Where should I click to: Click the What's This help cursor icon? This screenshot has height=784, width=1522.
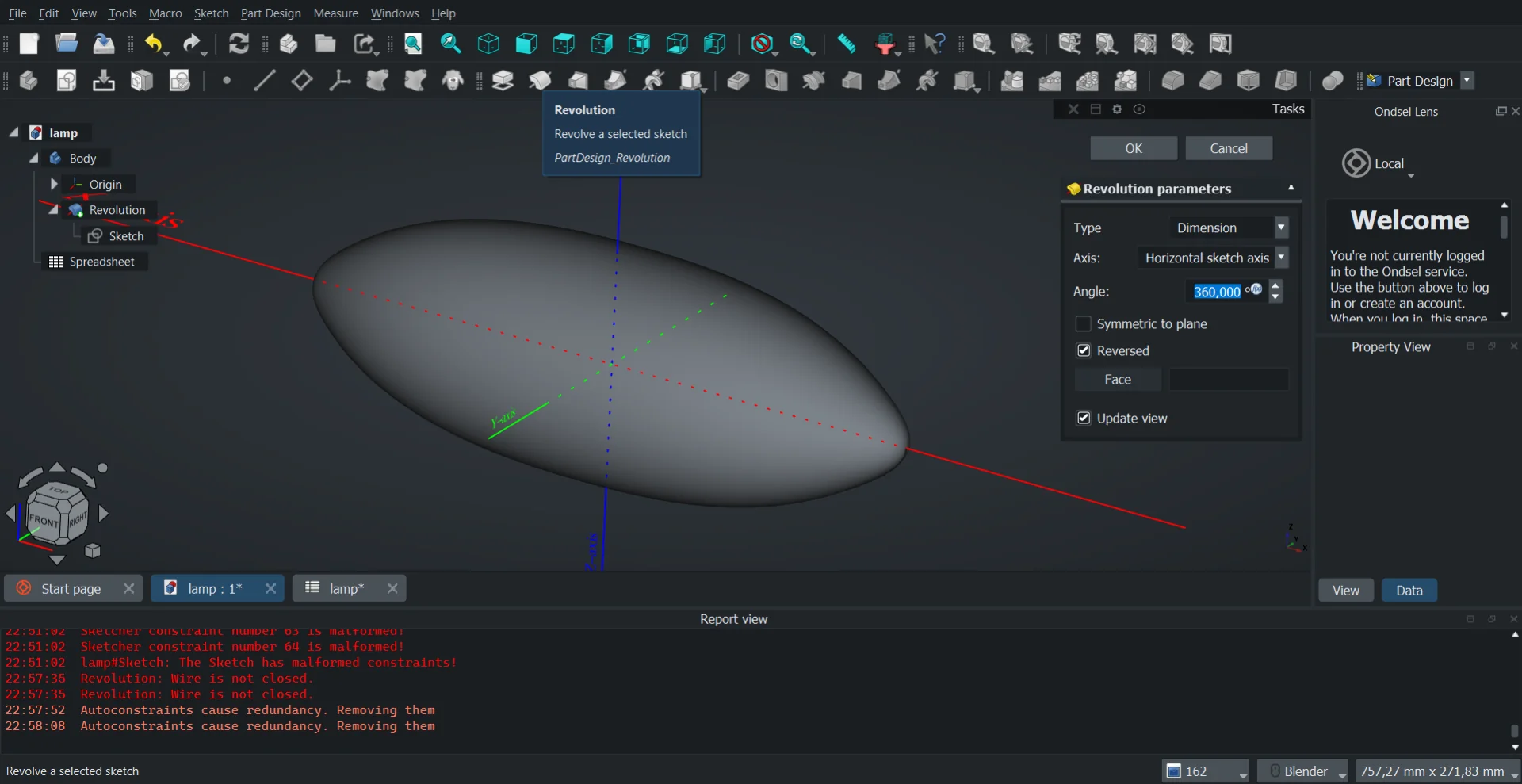point(935,44)
